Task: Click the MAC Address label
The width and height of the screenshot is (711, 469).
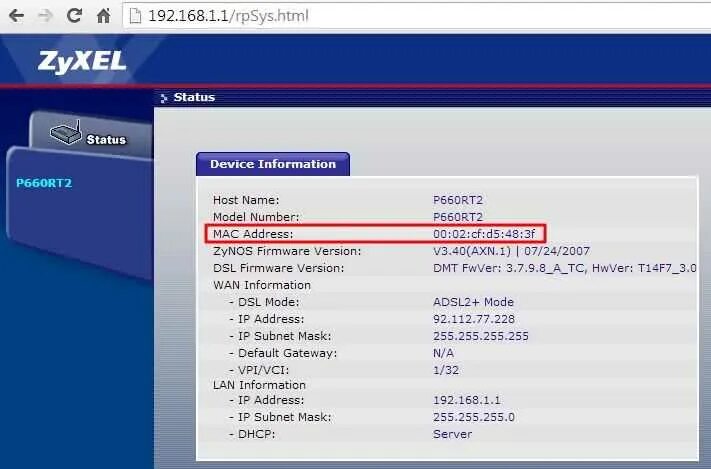Action: point(253,234)
